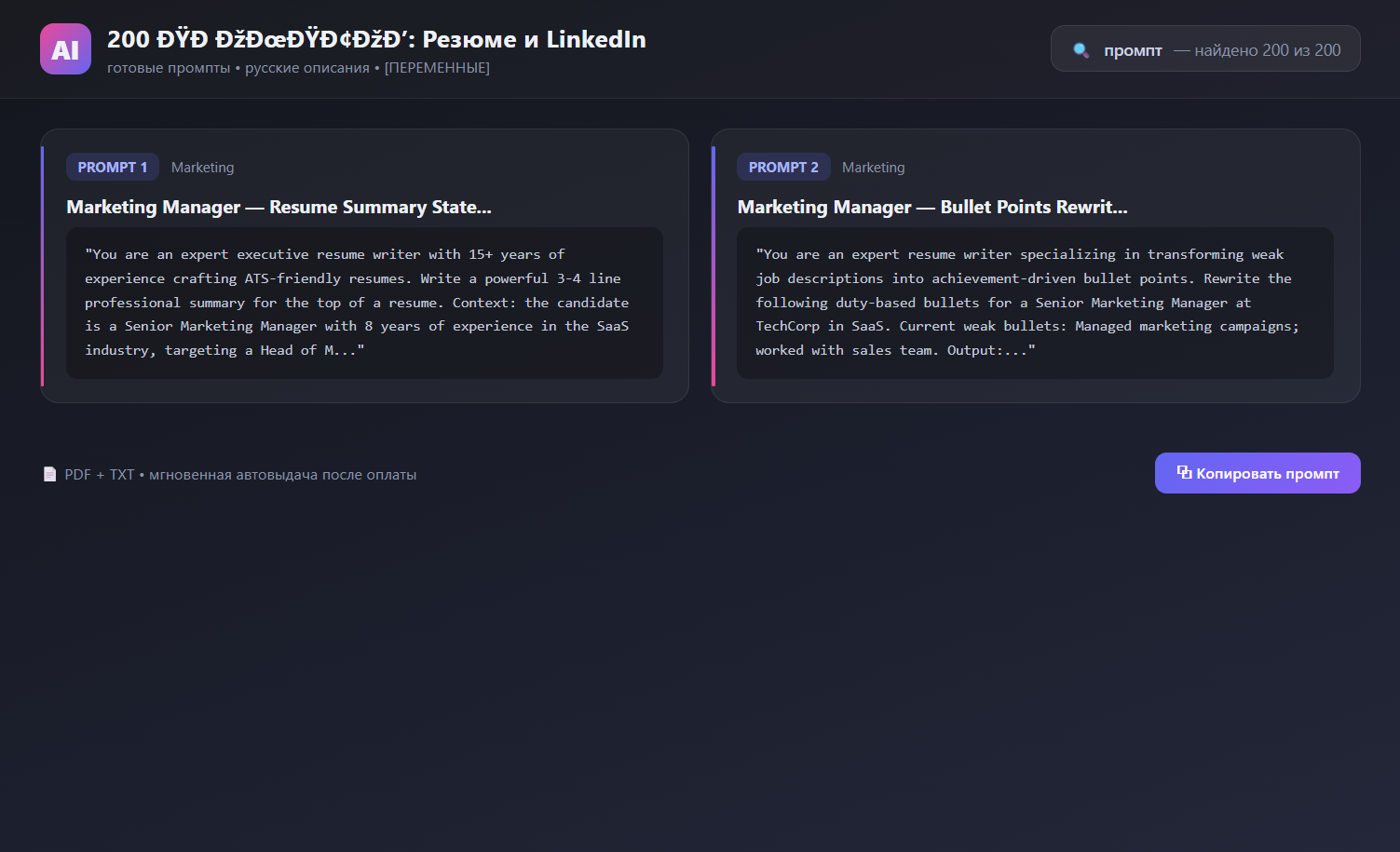
Task: Click the gradient accent bar of the PROMPT 1 card
Action: pyautogui.click(x=42, y=265)
